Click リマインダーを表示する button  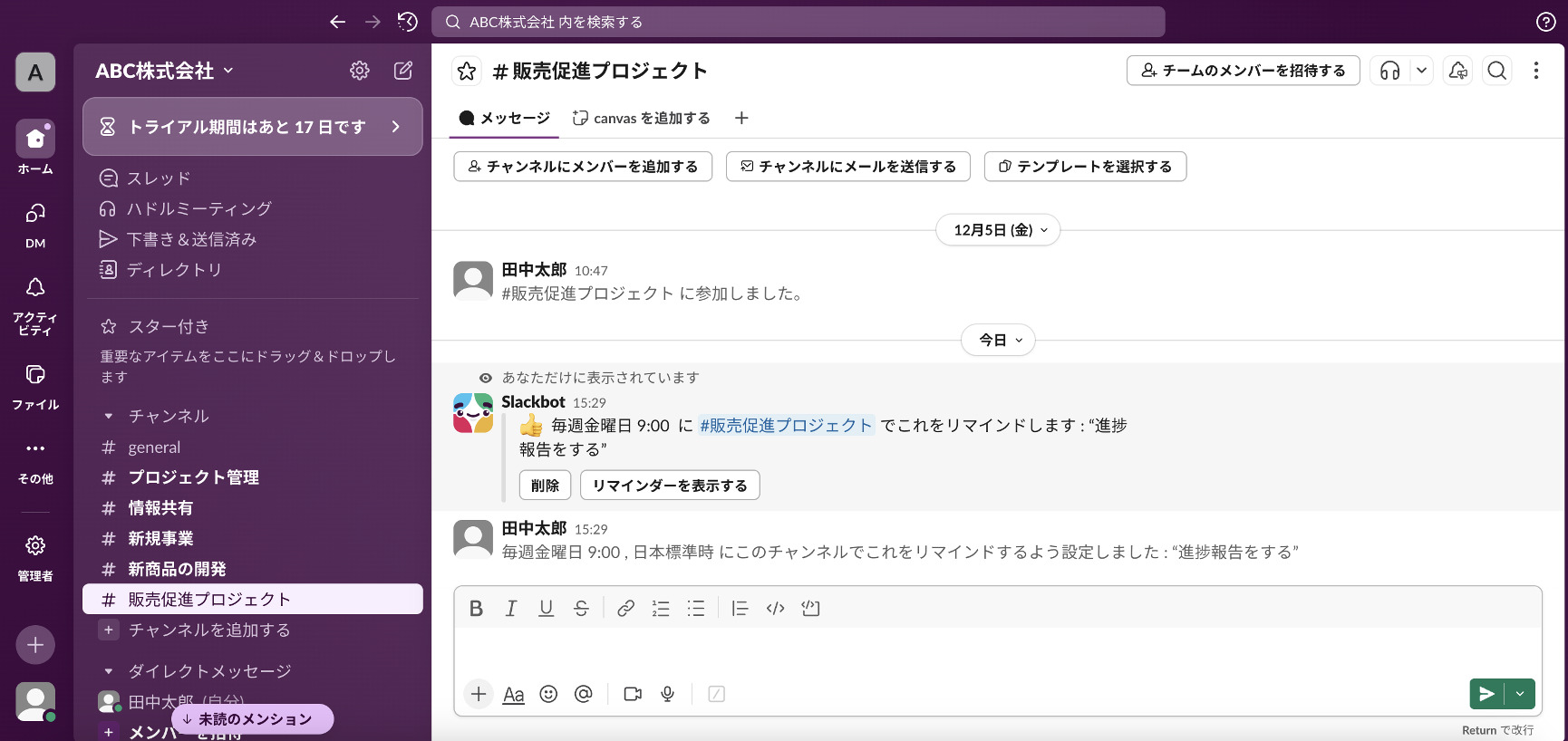pyautogui.click(x=670, y=486)
